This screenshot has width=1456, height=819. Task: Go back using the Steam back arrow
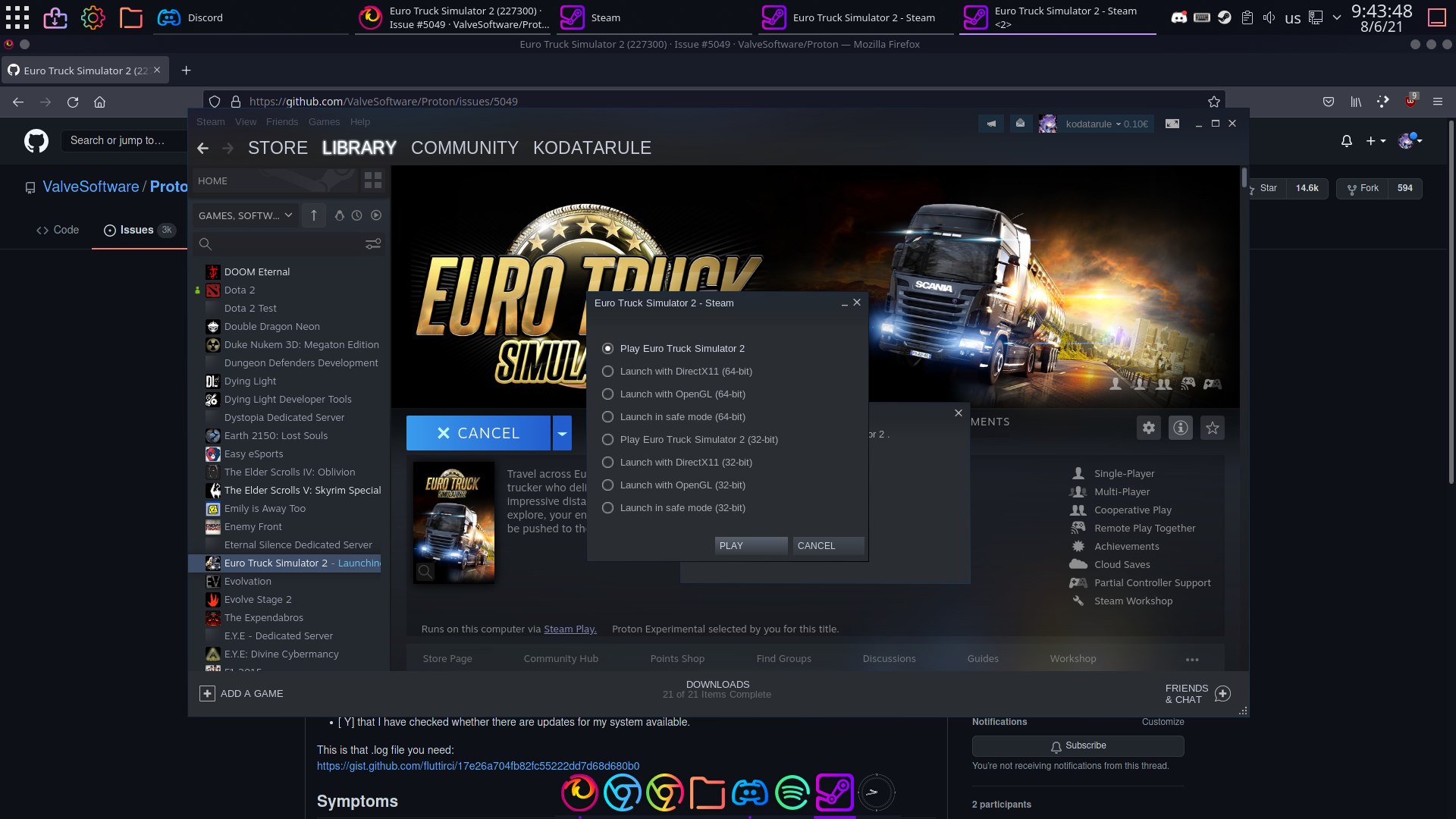click(202, 148)
